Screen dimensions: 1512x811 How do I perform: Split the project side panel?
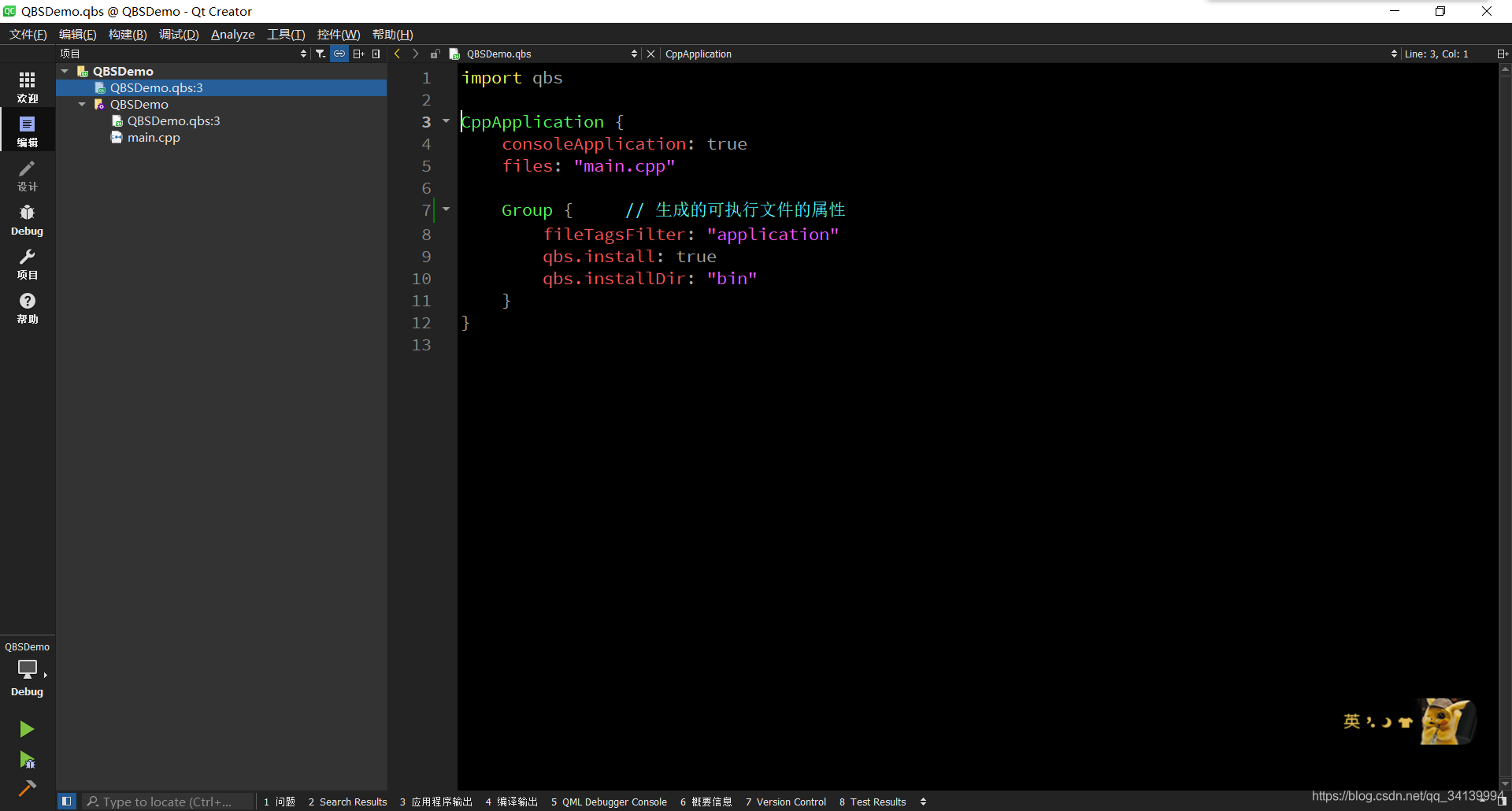click(358, 54)
